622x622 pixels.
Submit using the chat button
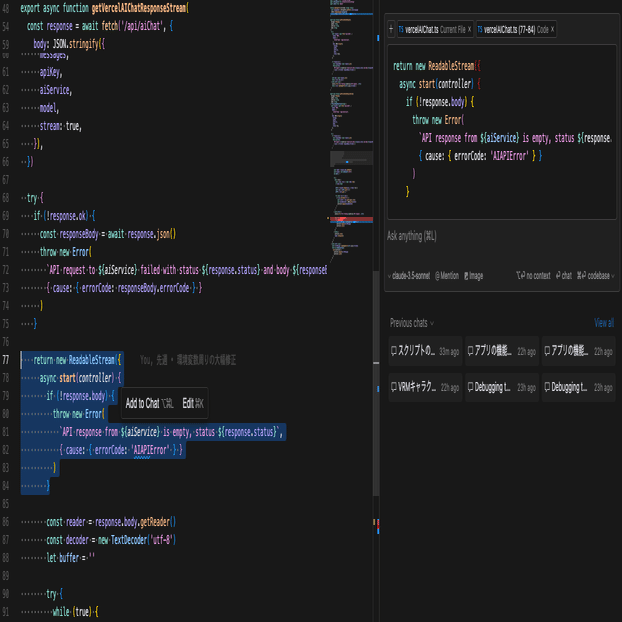pos(564,275)
